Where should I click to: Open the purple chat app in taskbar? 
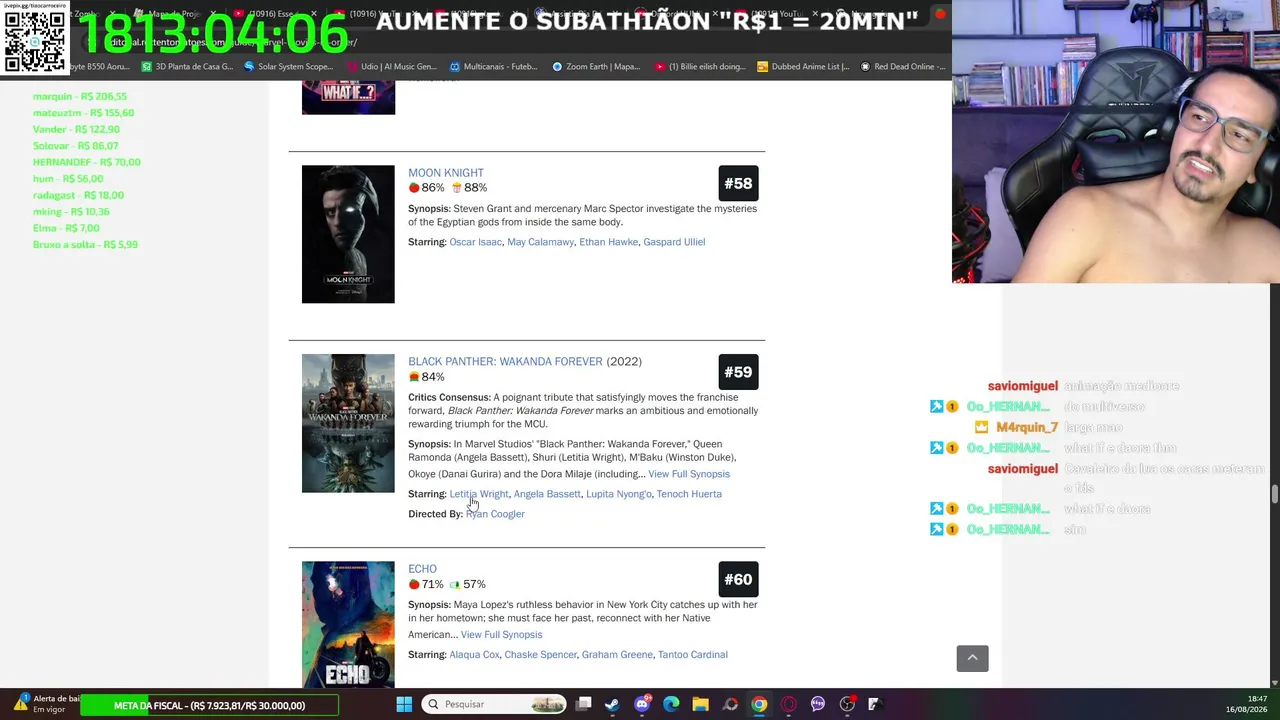coord(818,704)
